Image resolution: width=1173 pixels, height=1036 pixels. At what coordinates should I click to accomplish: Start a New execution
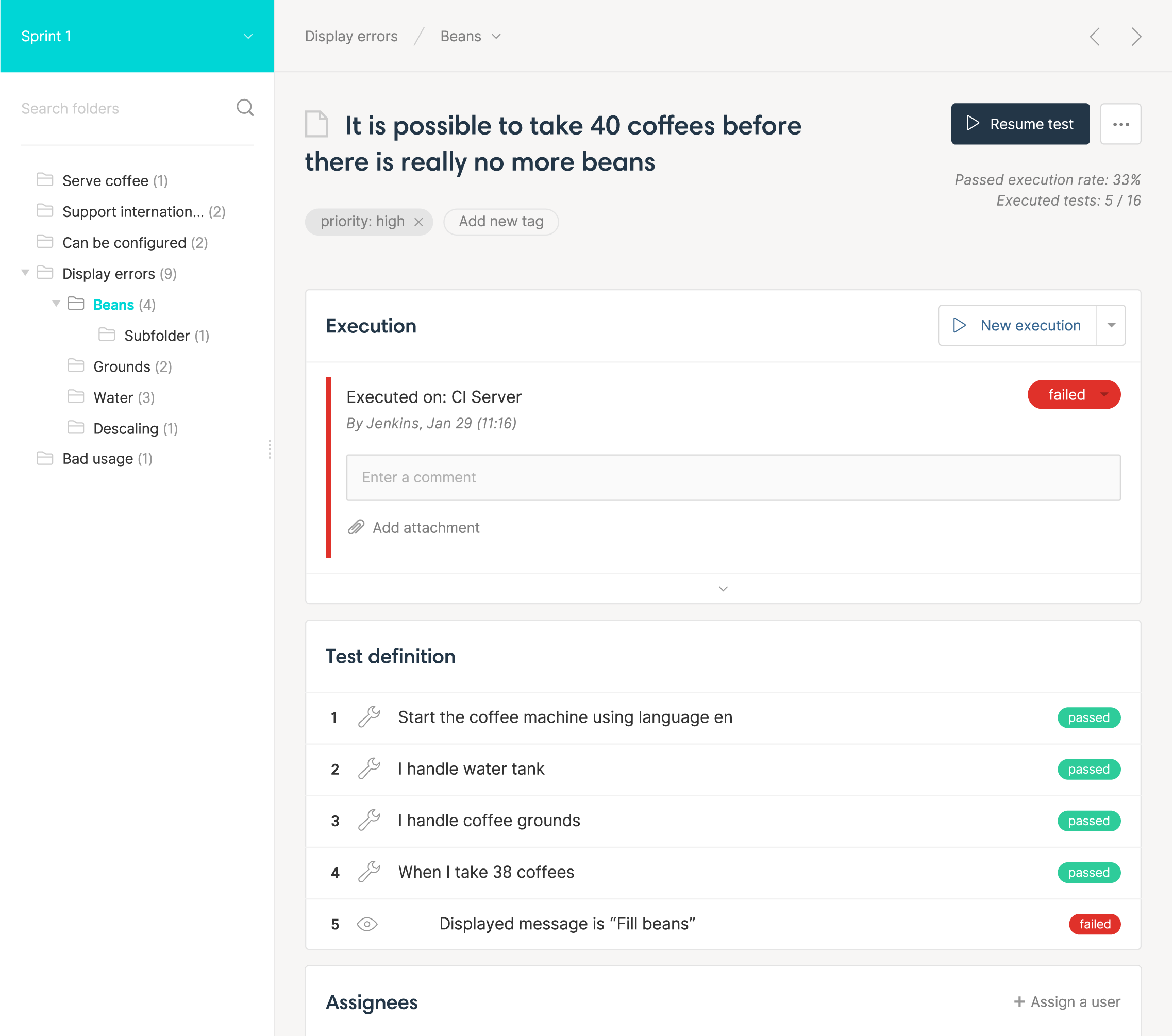[1017, 325]
